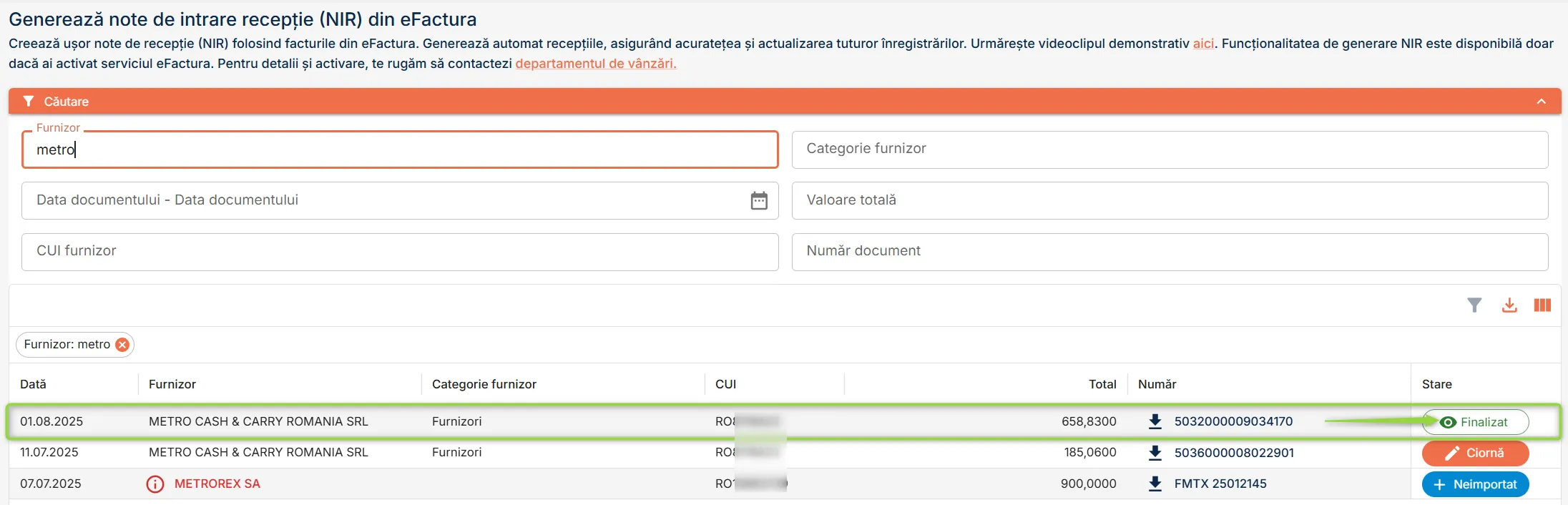Collapse the Căutare search panel

tap(1541, 102)
